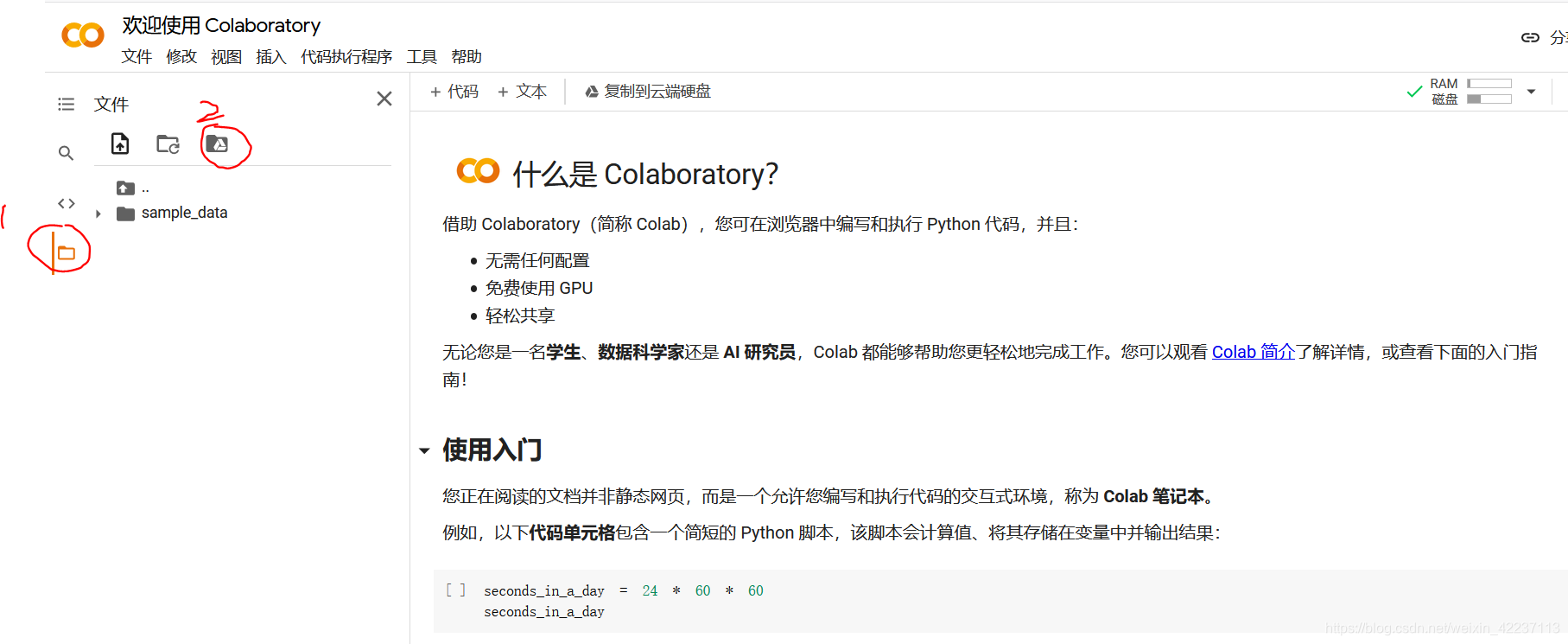Select the sample_data folder
This screenshot has height=644, width=1568.
pos(172,213)
